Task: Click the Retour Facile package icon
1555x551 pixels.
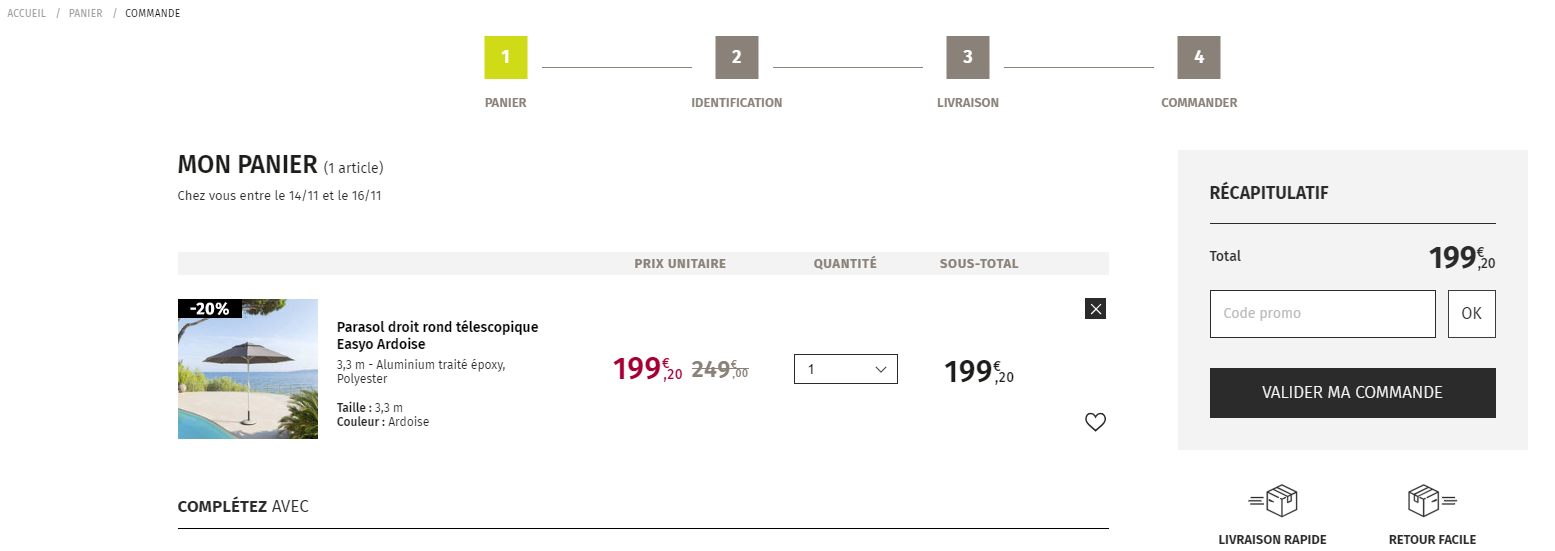Action: [1432, 500]
